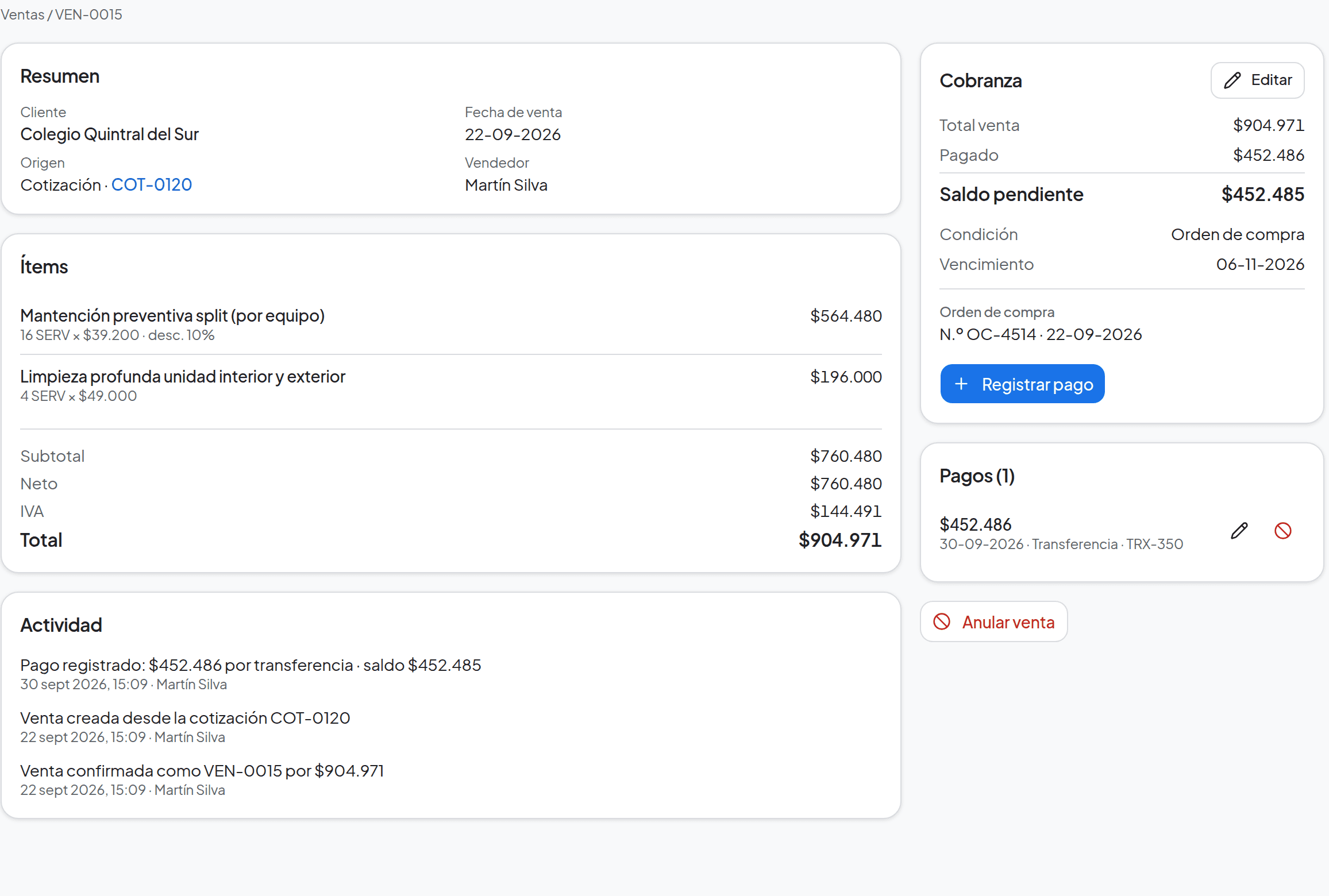Click the Saldo pendiente amount $452.485
Image resolution: width=1329 pixels, height=896 pixels.
(1263, 194)
